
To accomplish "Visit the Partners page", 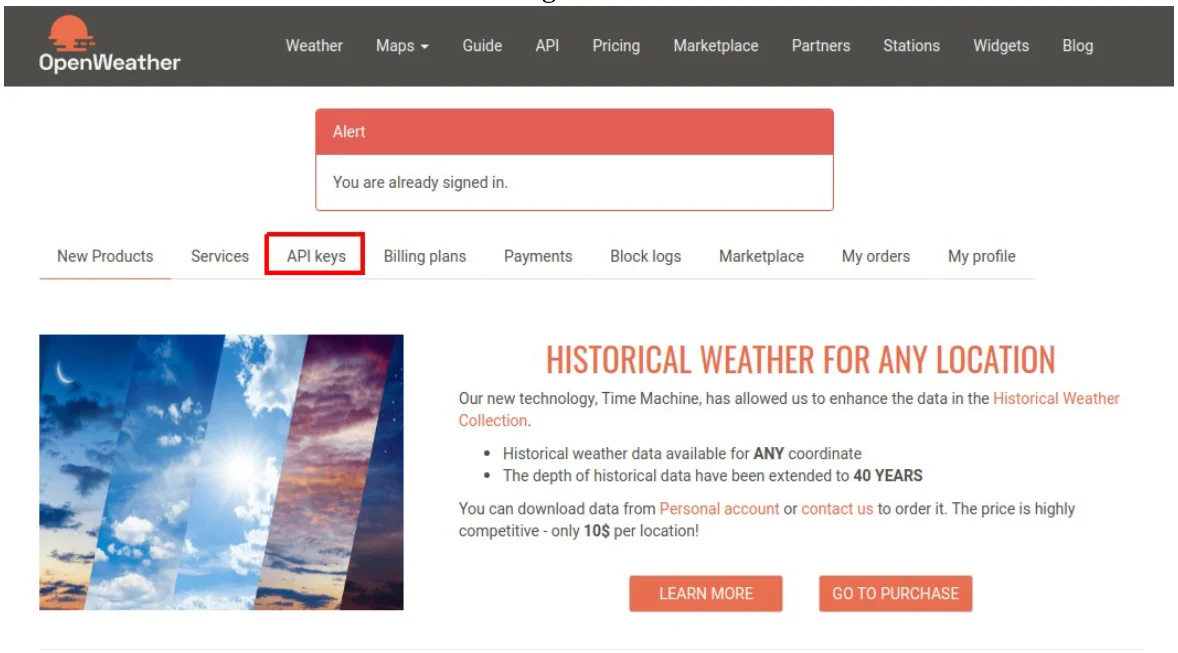I will [x=821, y=46].
